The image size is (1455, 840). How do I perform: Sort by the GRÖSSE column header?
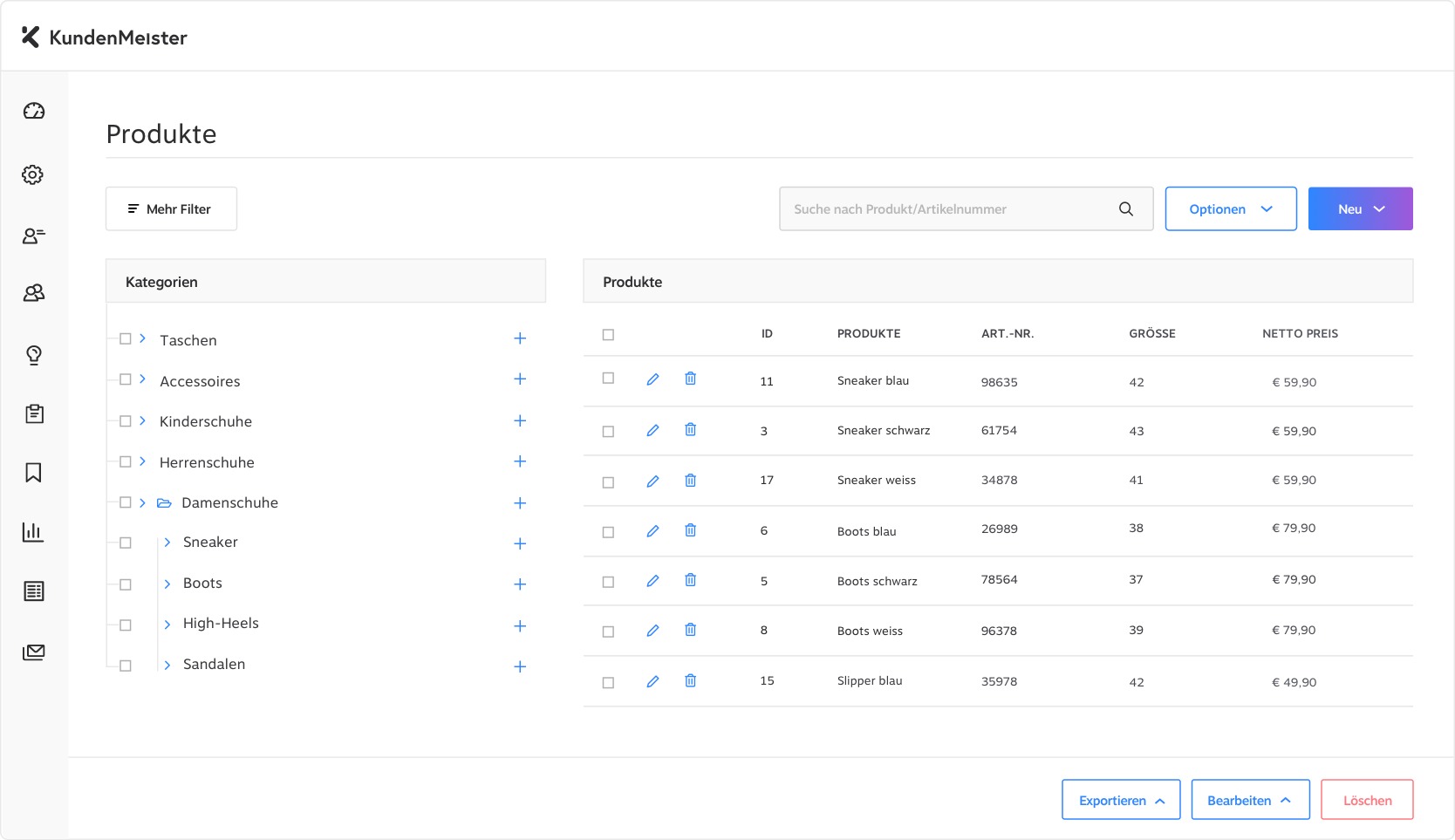click(x=1152, y=334)
